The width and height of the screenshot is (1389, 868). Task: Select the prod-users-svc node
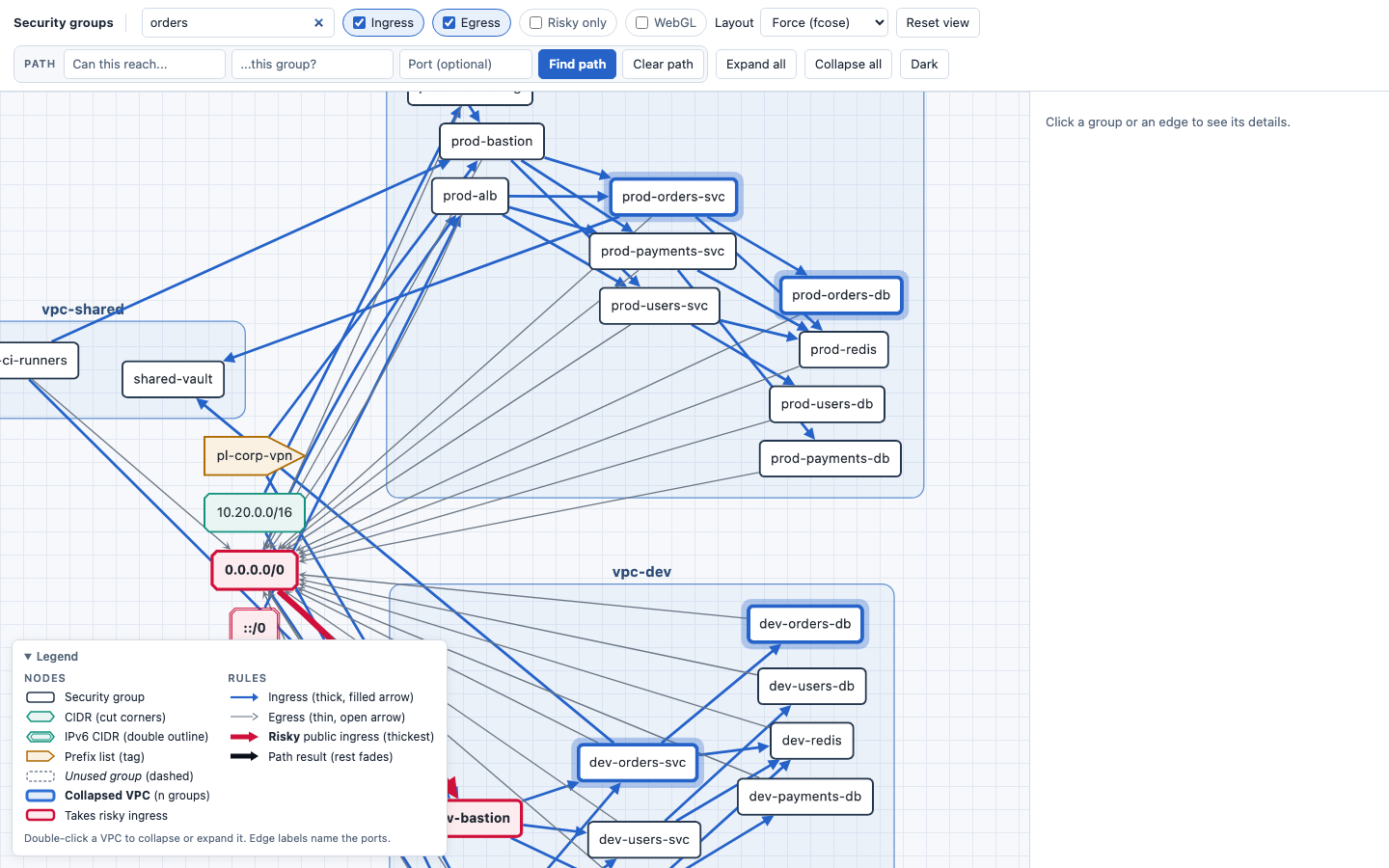click(660, 306)
